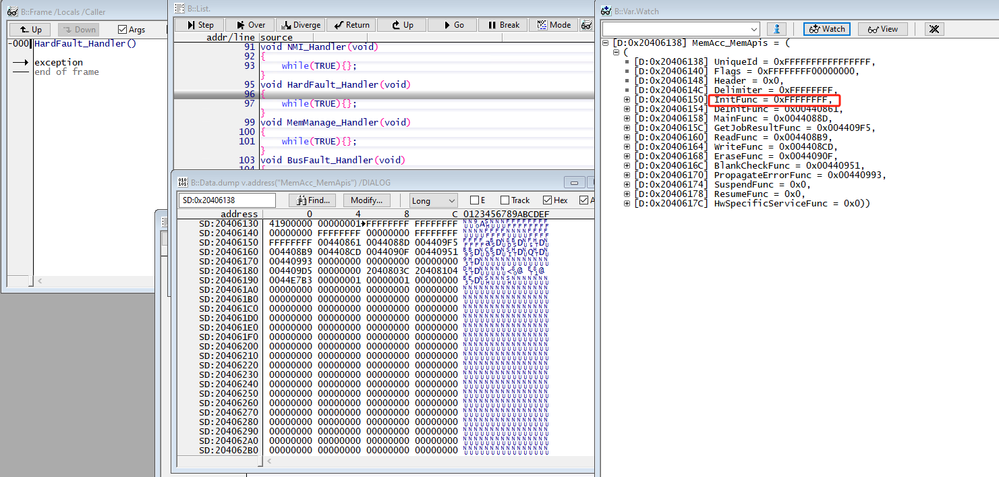
Task: Expand the DeInitFunc member
Action: [627, 110]
